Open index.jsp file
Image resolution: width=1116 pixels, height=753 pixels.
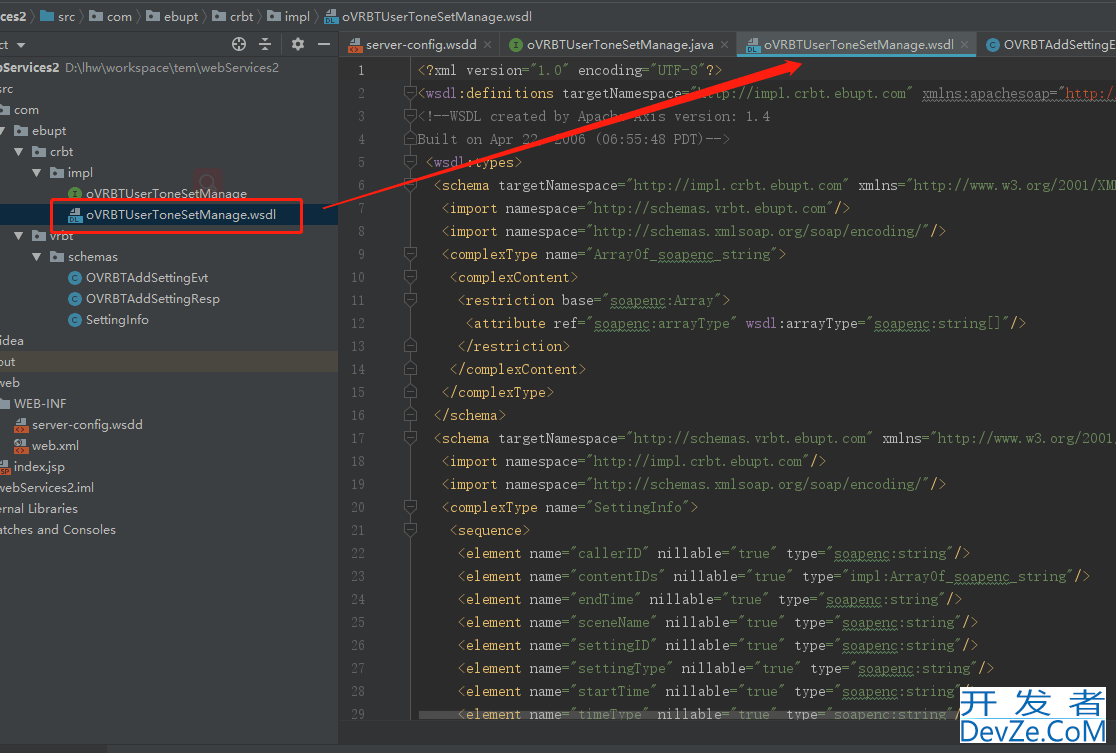[39, 467]
